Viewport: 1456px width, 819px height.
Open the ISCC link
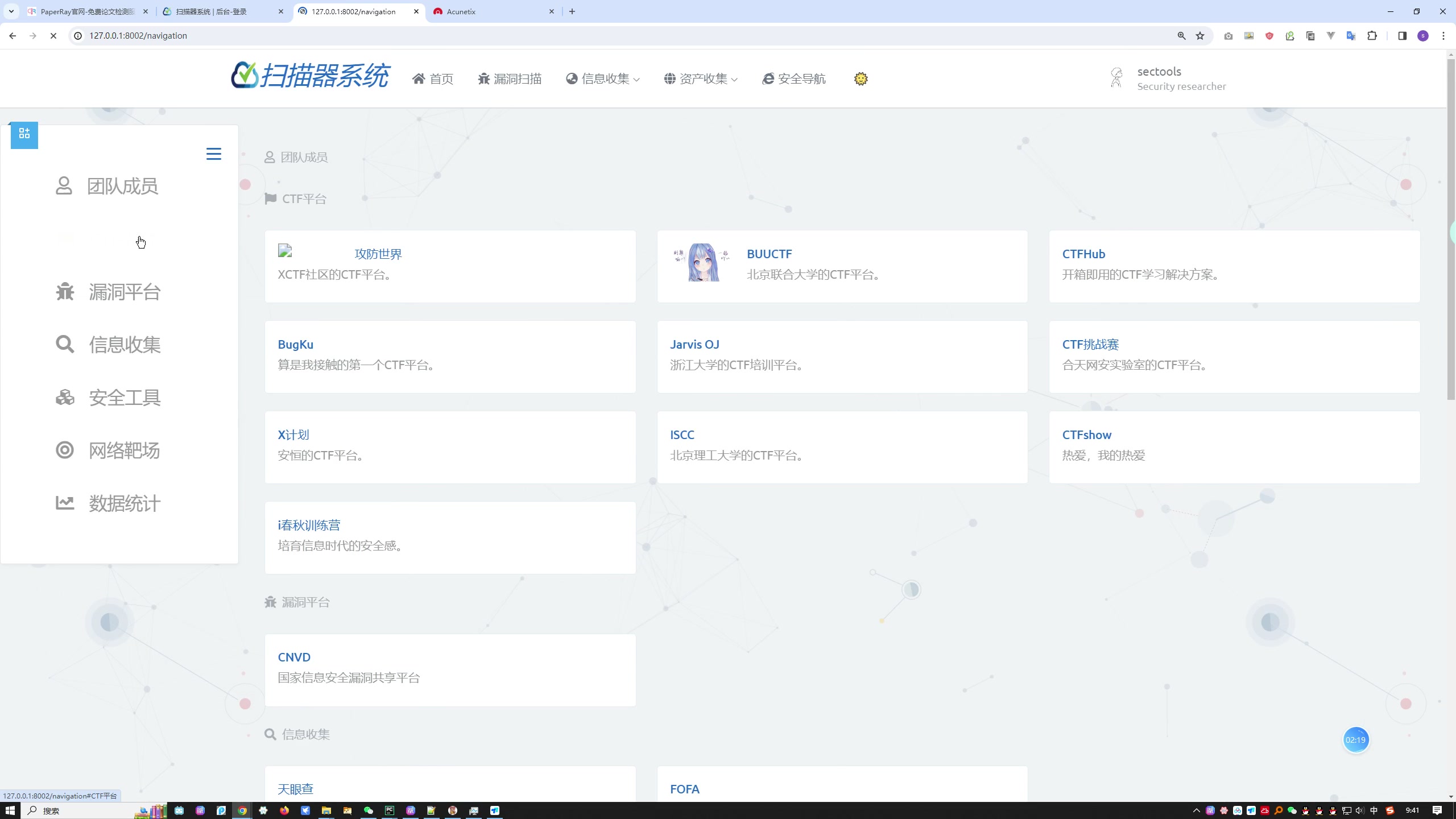(x=682, y=435)
